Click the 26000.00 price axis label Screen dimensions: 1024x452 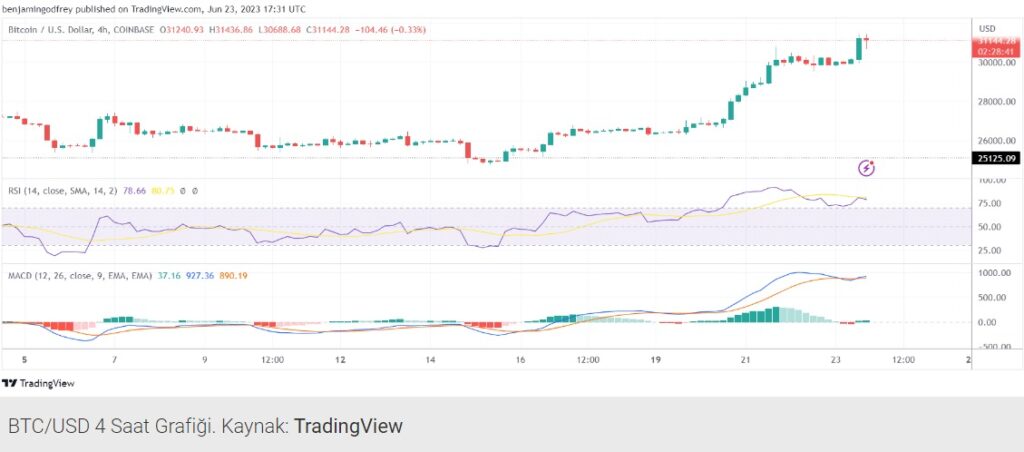point(997,141)
